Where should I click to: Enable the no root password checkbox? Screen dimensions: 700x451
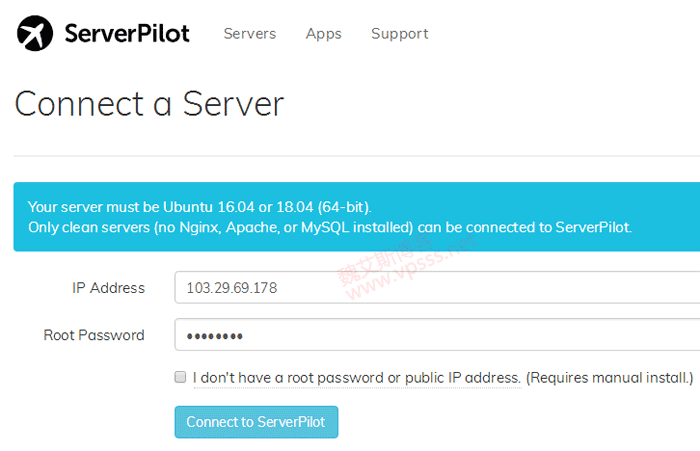[x=180, y=378]
